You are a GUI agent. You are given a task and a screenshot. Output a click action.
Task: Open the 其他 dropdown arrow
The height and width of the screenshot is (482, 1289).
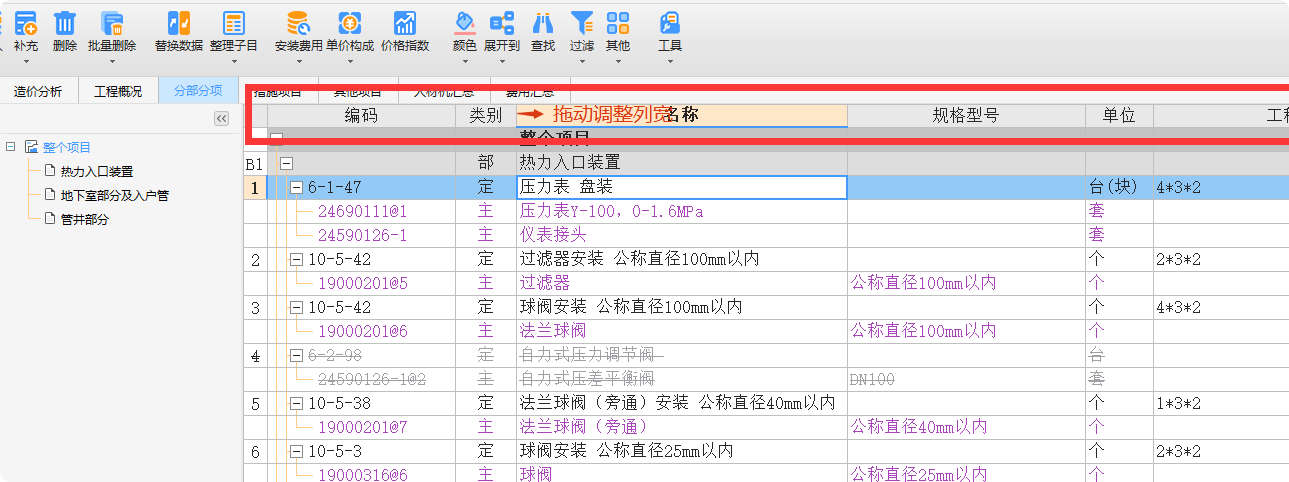click(618, 60)
